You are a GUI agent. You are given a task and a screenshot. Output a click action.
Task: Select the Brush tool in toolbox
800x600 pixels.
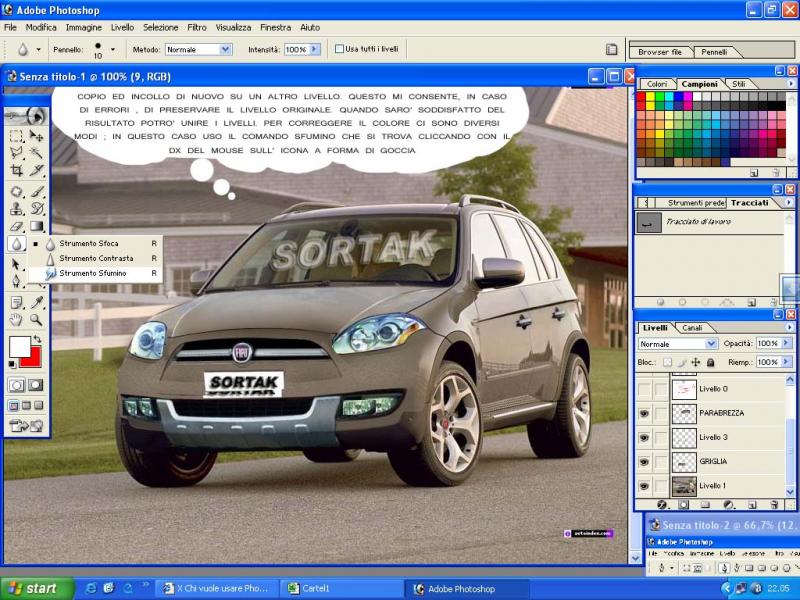tap(36, 192)
